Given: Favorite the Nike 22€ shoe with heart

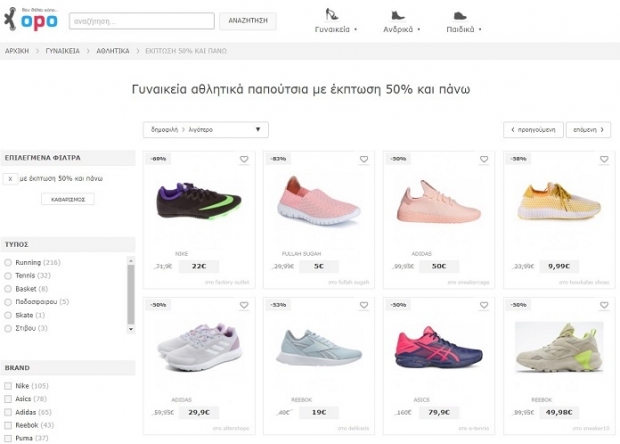Looking at the screenshot, I should pyautogui.click(x=244, y=159).
